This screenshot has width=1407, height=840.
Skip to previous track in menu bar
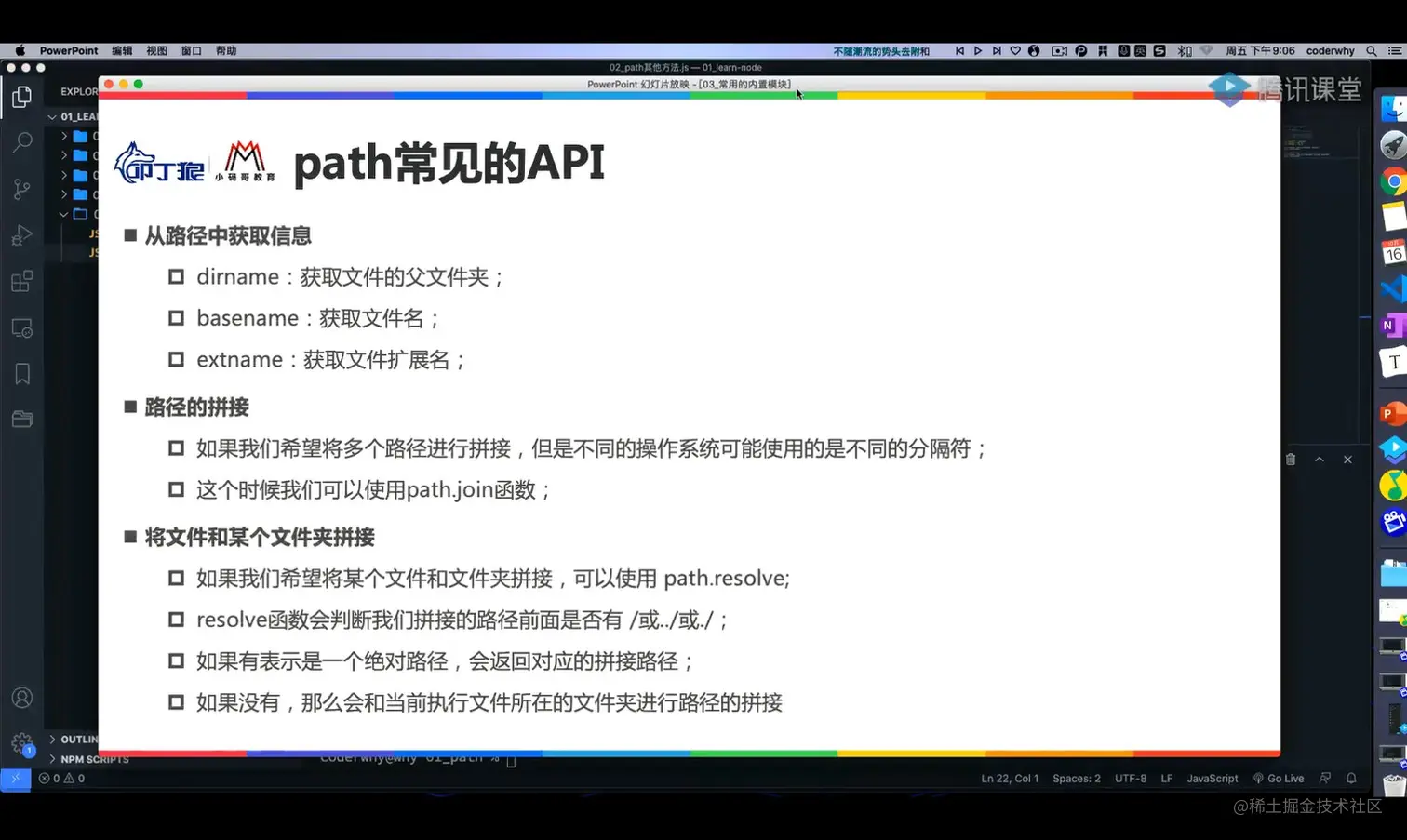tap(959, 51)
